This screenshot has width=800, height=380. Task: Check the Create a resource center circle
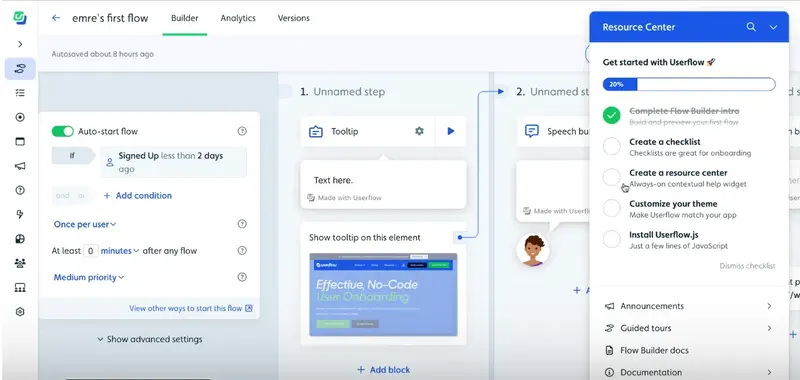click(611, 178)
